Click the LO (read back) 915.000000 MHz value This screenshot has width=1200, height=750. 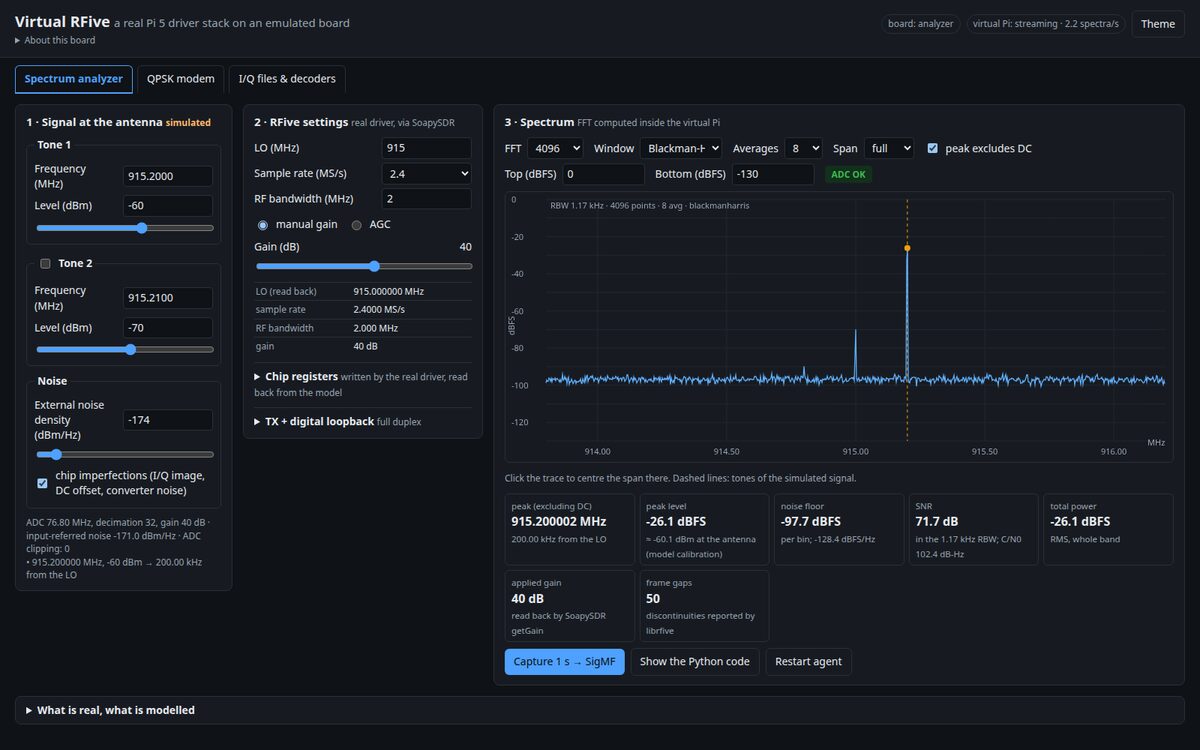coord(388,291)
